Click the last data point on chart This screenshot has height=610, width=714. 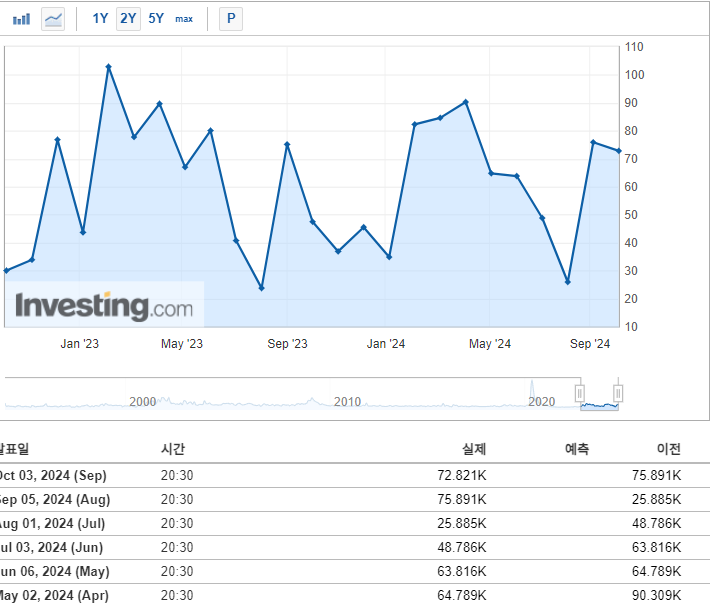619,151
